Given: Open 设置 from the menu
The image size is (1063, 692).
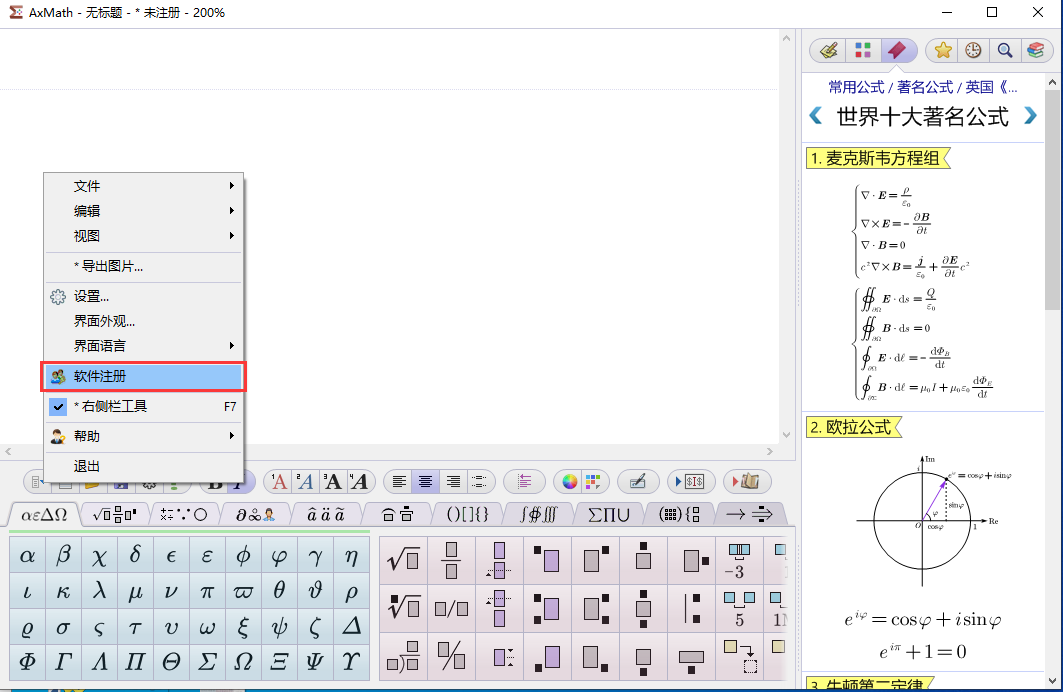Looking at the screenshot, I should [143, 296].
